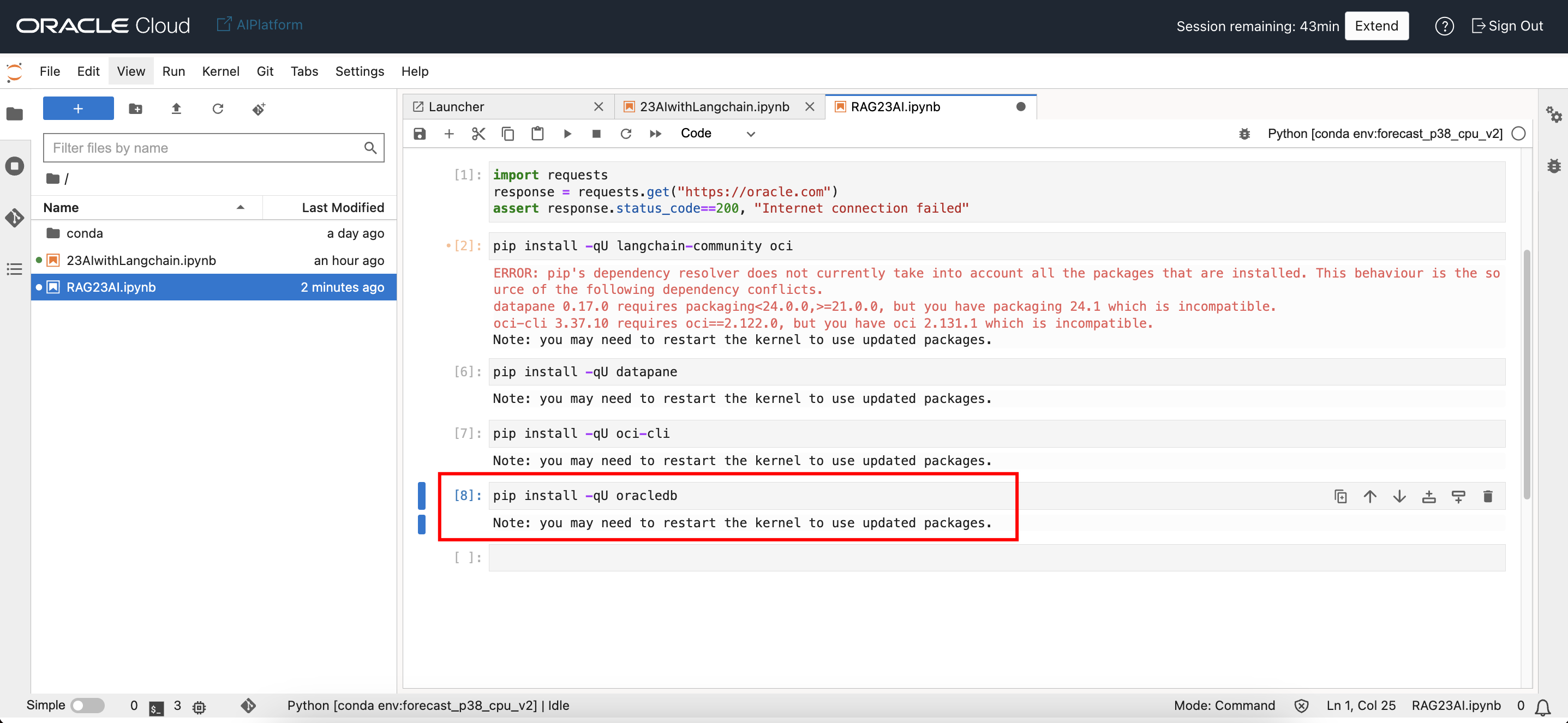The height and width of the screenshot is (723, 1568).
Task: Click the upload files icon
Action: coord(177,109)
